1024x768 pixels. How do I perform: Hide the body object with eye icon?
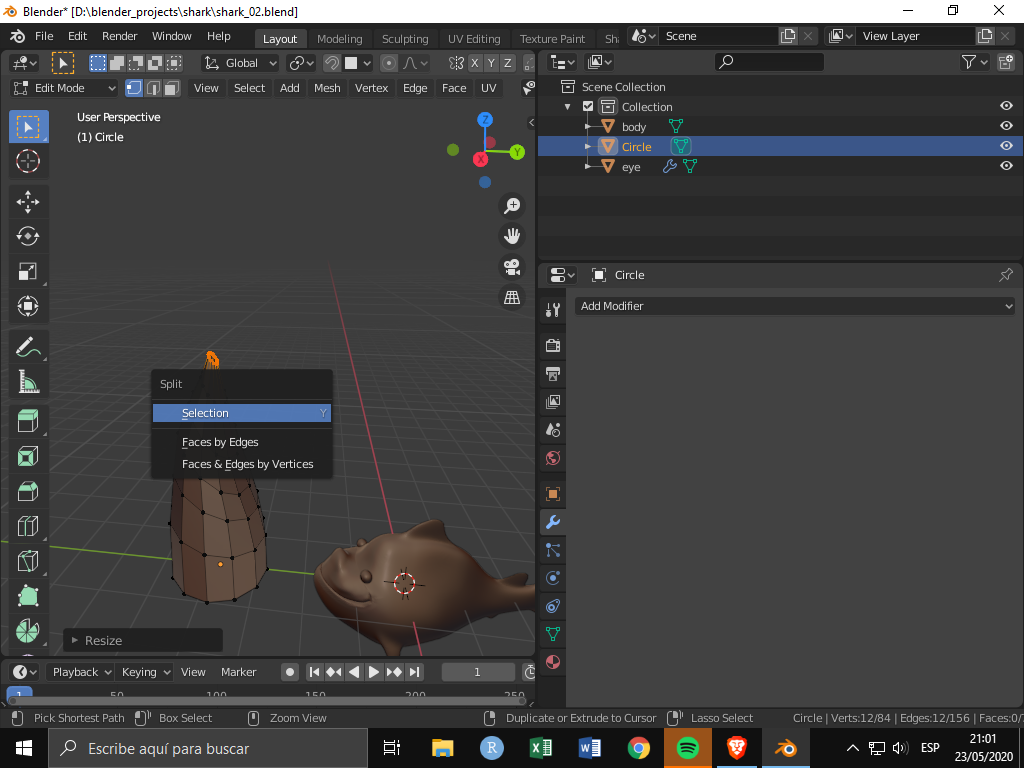pyautogui.click(x=1006, y=127)
